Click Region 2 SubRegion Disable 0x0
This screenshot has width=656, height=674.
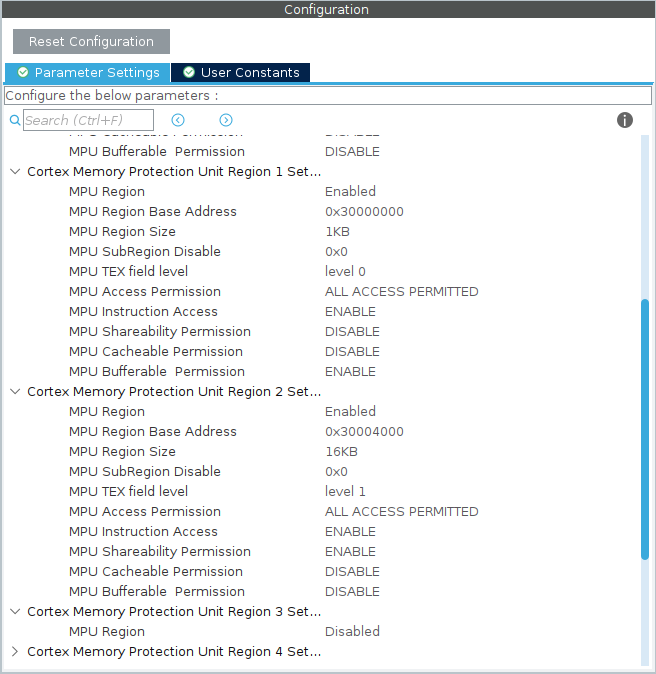(336, 472)
